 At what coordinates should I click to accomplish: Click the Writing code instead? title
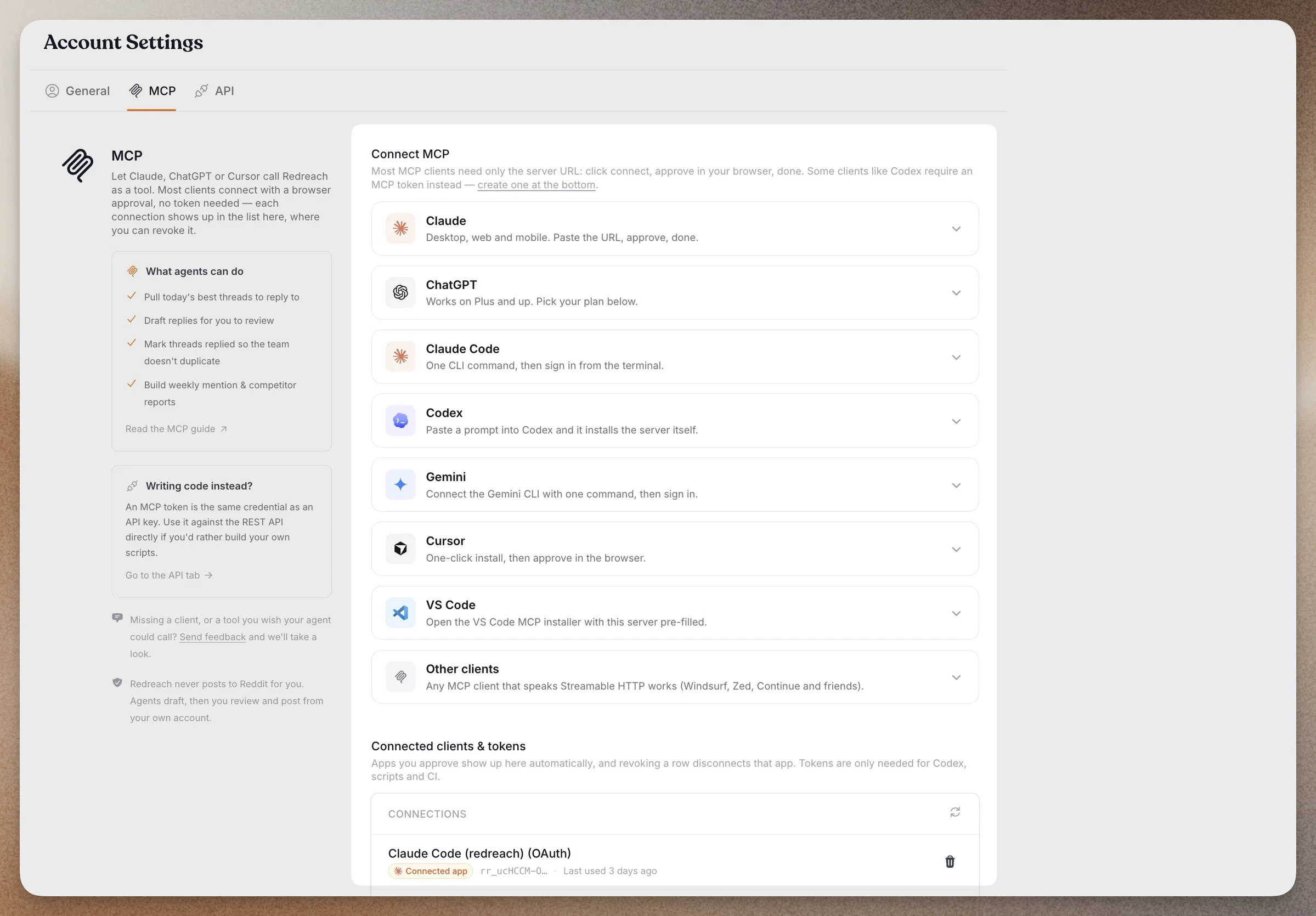(199, 486)
